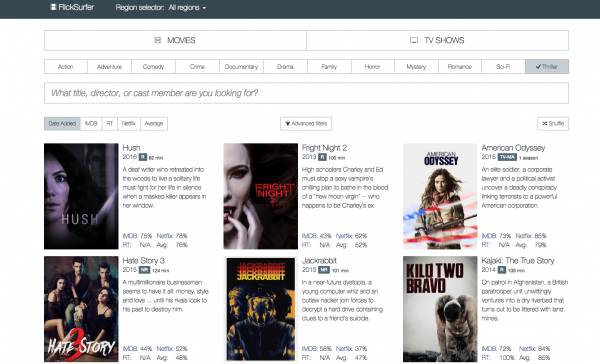
Task: Click the FlickSurfer logo icon
Action: 53,7
